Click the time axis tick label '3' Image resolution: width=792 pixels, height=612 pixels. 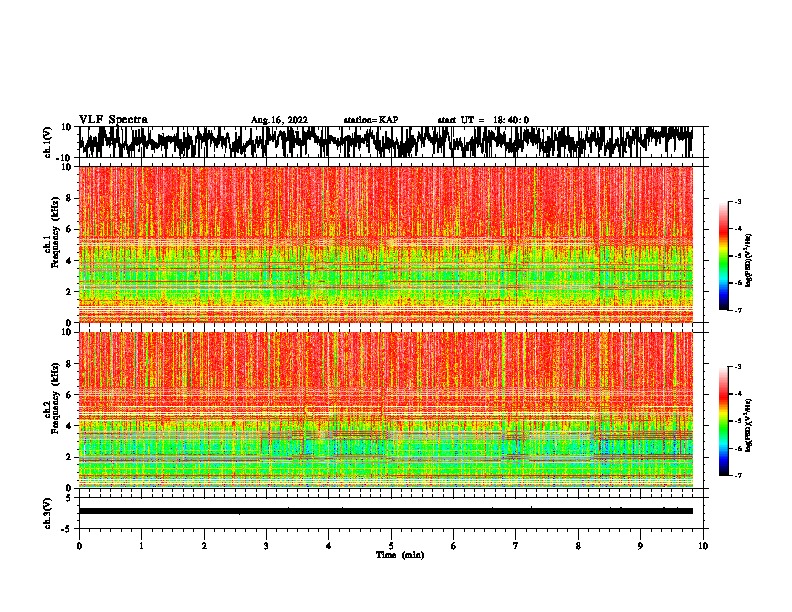pos(266,546)
